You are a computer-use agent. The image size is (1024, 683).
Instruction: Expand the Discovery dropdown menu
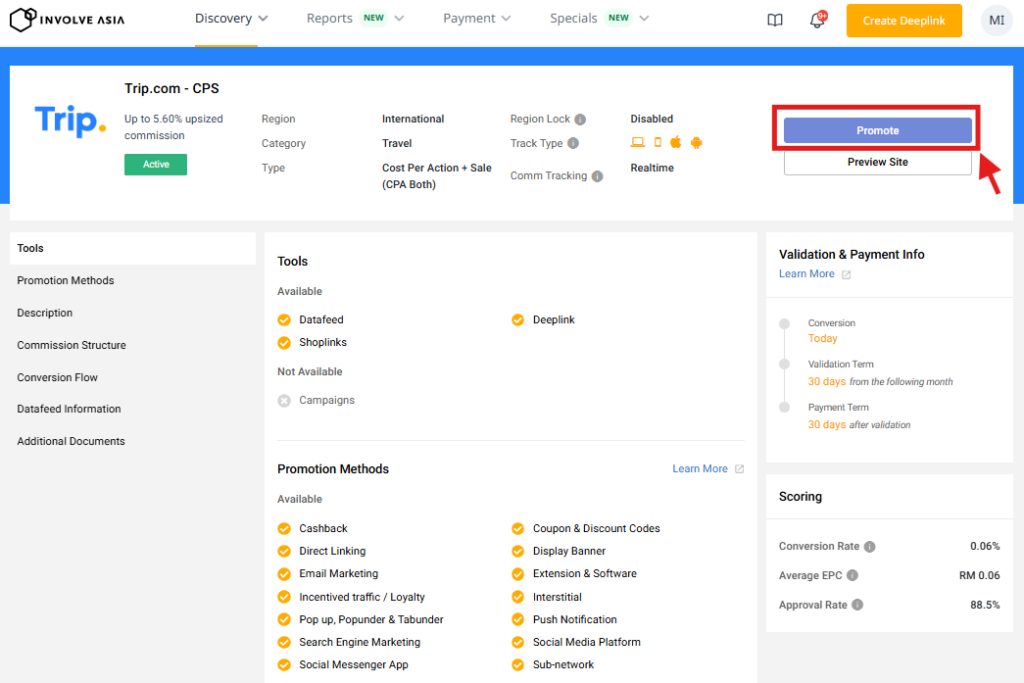pyautogui.click(x=231, y=19)
